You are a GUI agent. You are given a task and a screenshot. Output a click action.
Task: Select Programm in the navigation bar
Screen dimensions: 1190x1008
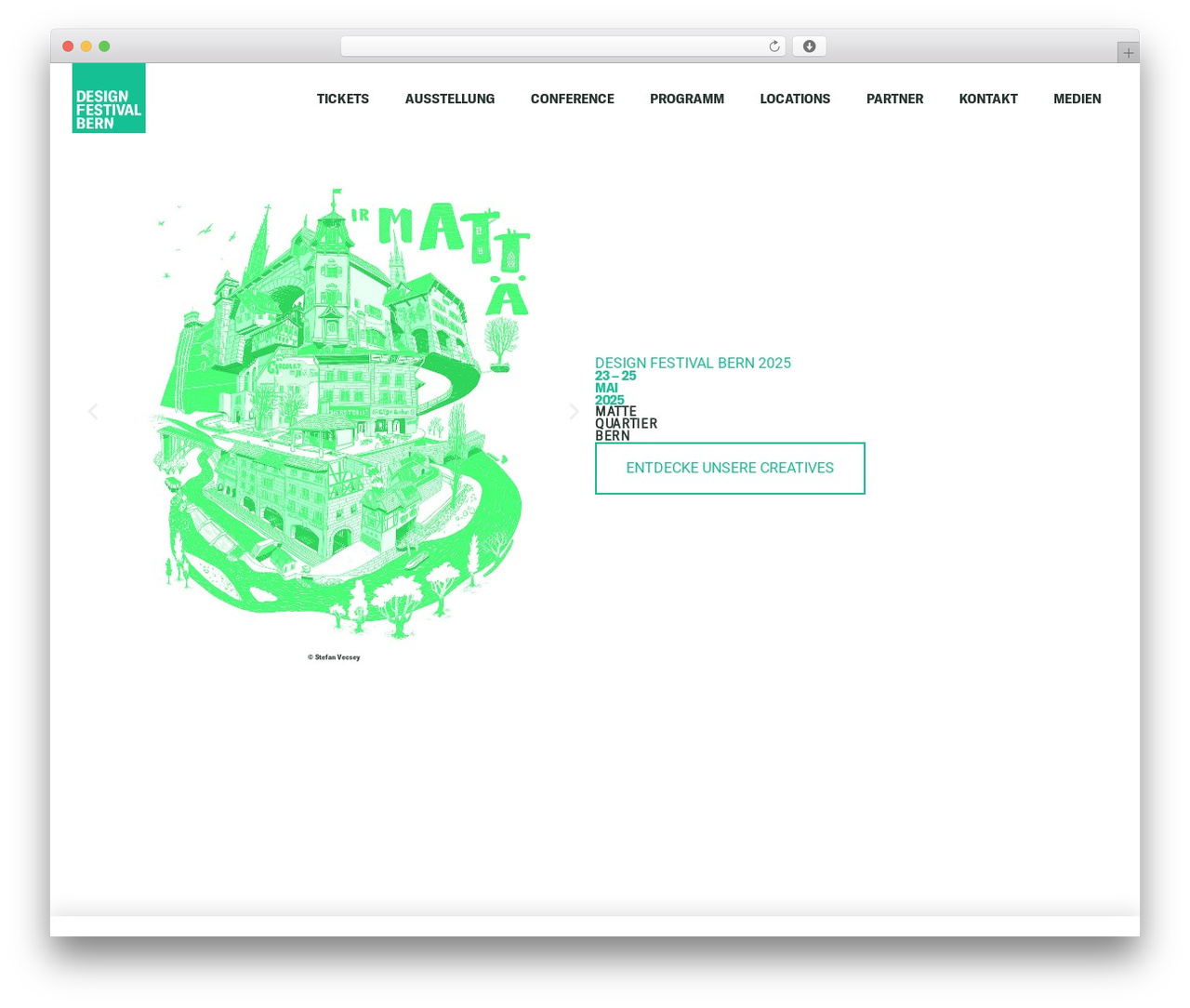click(x=687, y=99)
